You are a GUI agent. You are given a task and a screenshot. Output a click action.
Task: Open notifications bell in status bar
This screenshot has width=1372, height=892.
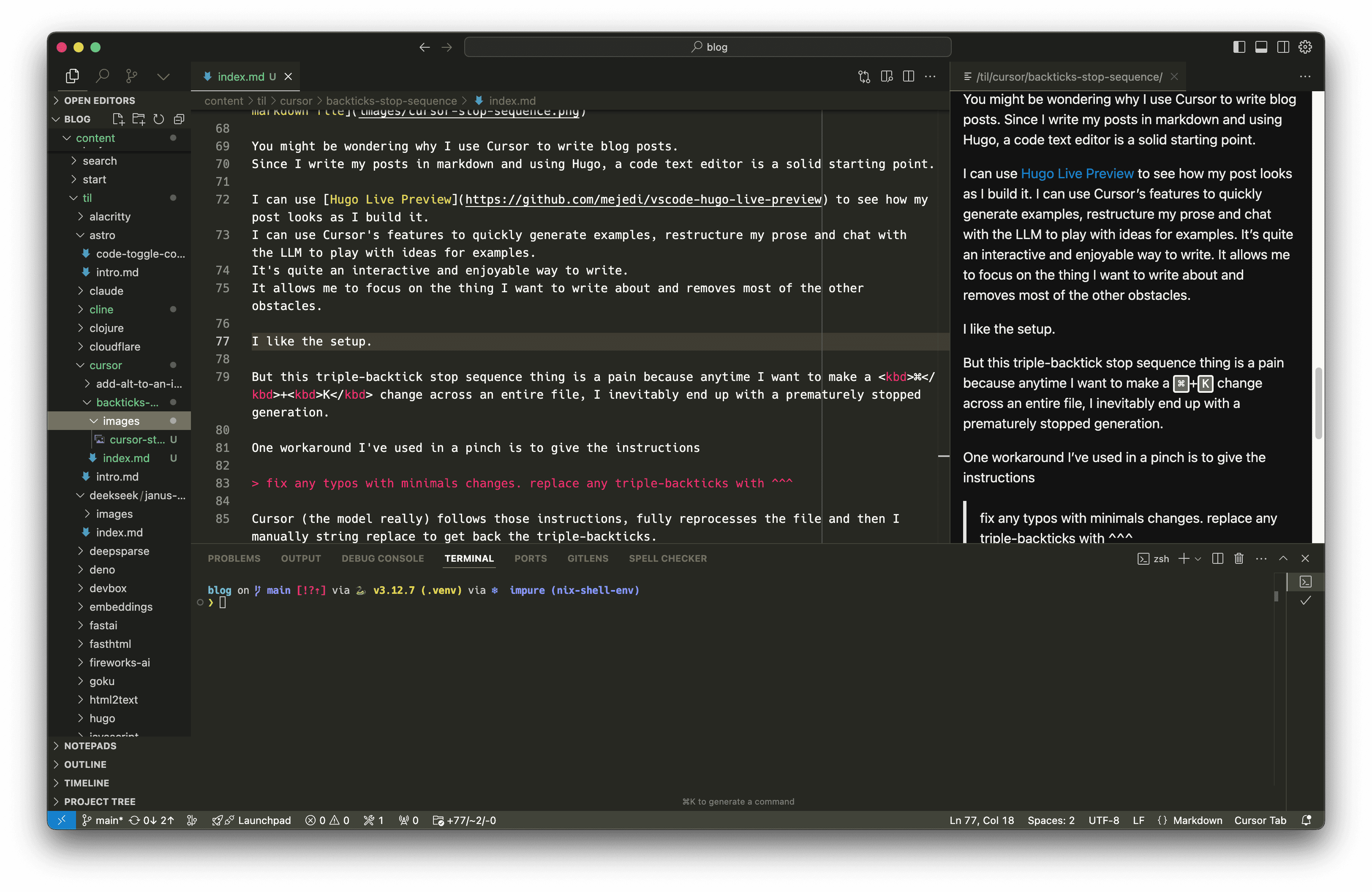click(1307, 820)
